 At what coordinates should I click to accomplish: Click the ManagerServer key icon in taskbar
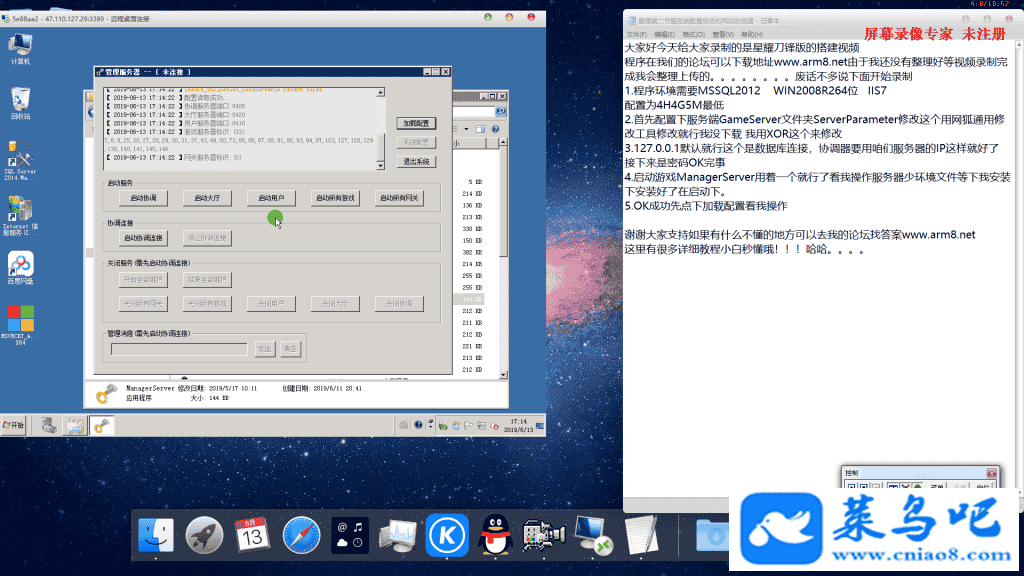[x=102, y=425]
